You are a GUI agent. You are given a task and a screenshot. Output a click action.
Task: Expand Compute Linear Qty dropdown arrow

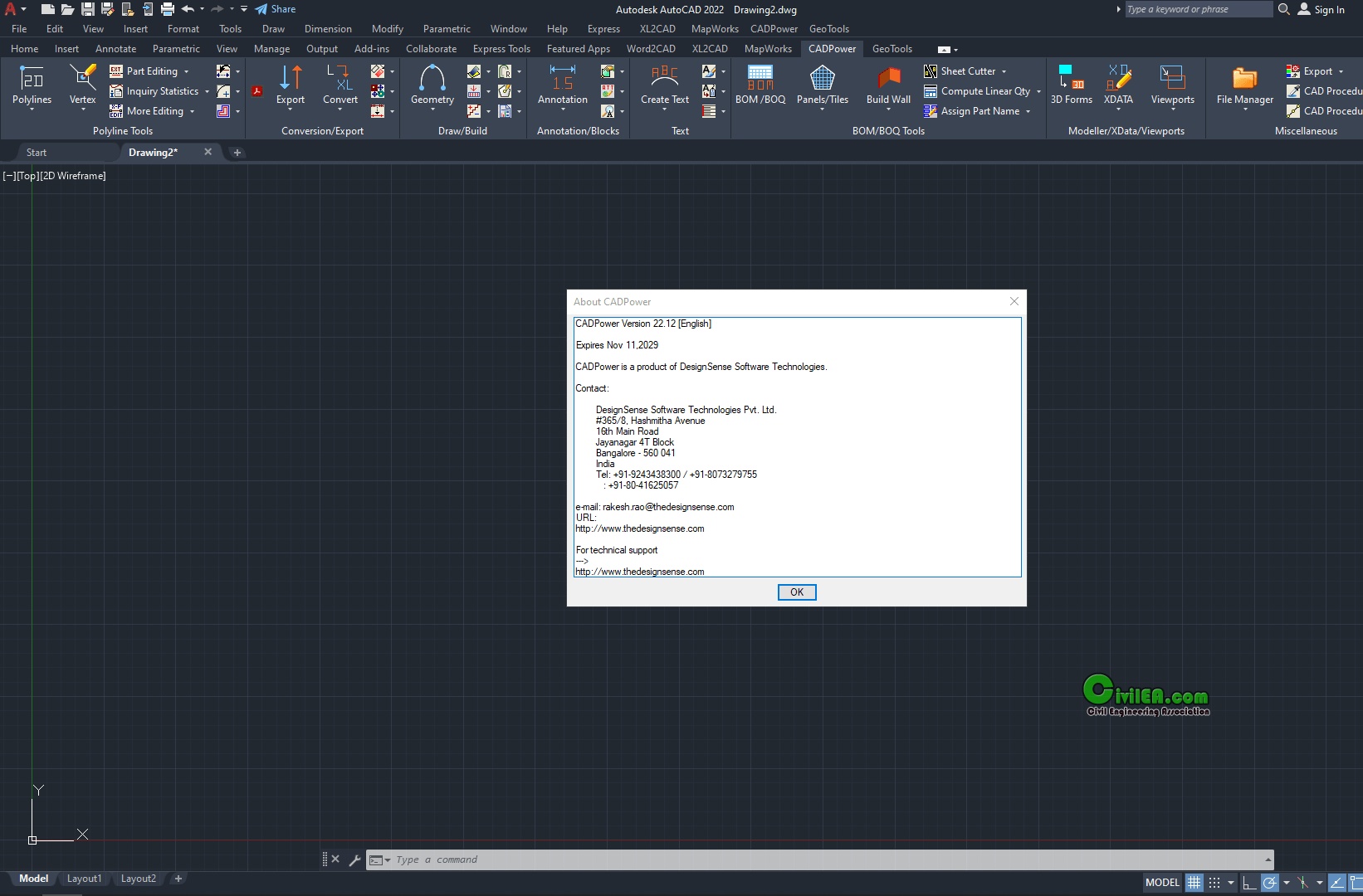pos(1038,92)
